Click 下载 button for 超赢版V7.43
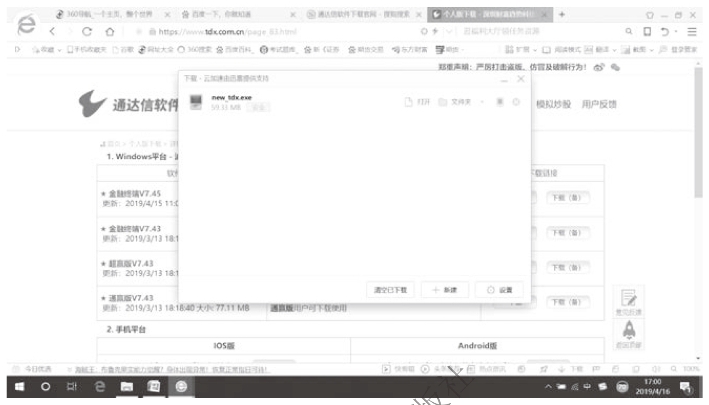 [x=567, y=268]
